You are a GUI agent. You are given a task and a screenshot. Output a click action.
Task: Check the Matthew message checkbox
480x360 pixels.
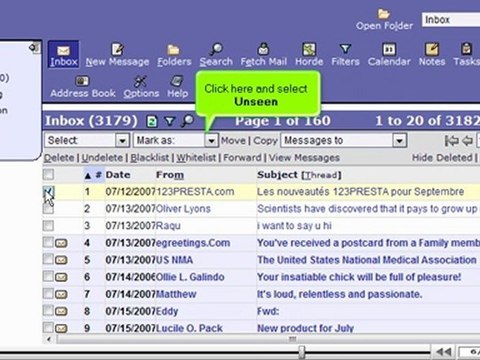pyautogui.click(x=48, y=294)
